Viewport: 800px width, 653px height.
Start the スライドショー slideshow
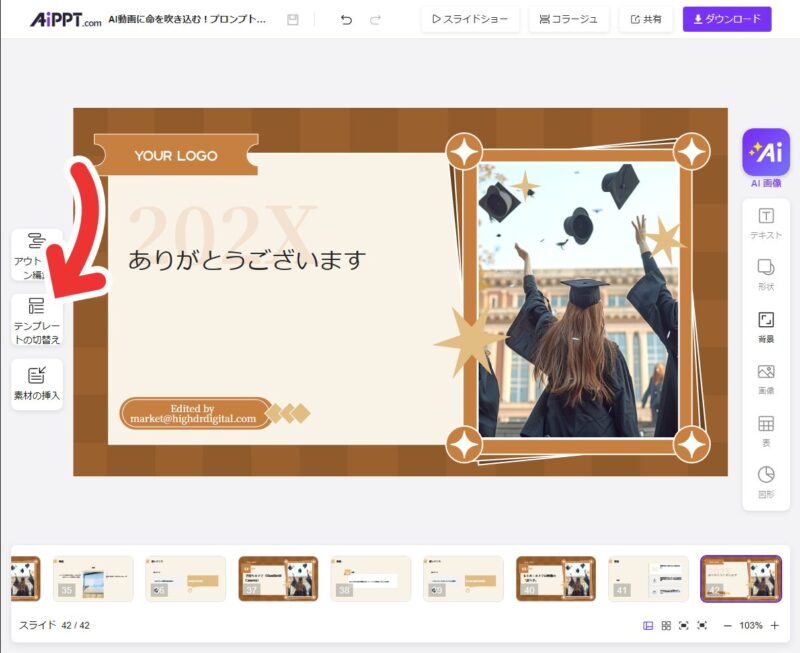point(470,19)
